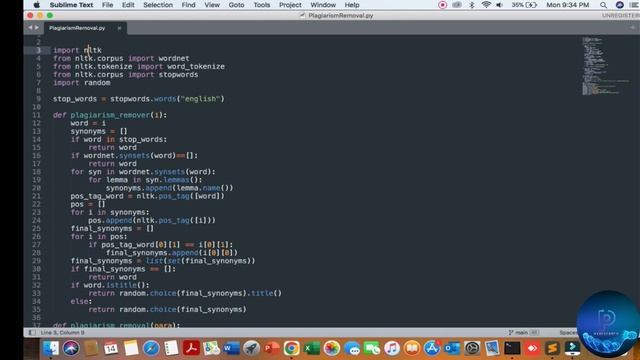This screenshot has width=640, height=360.
Task: Open the volume control in menu bar
Action: (499, 5)
